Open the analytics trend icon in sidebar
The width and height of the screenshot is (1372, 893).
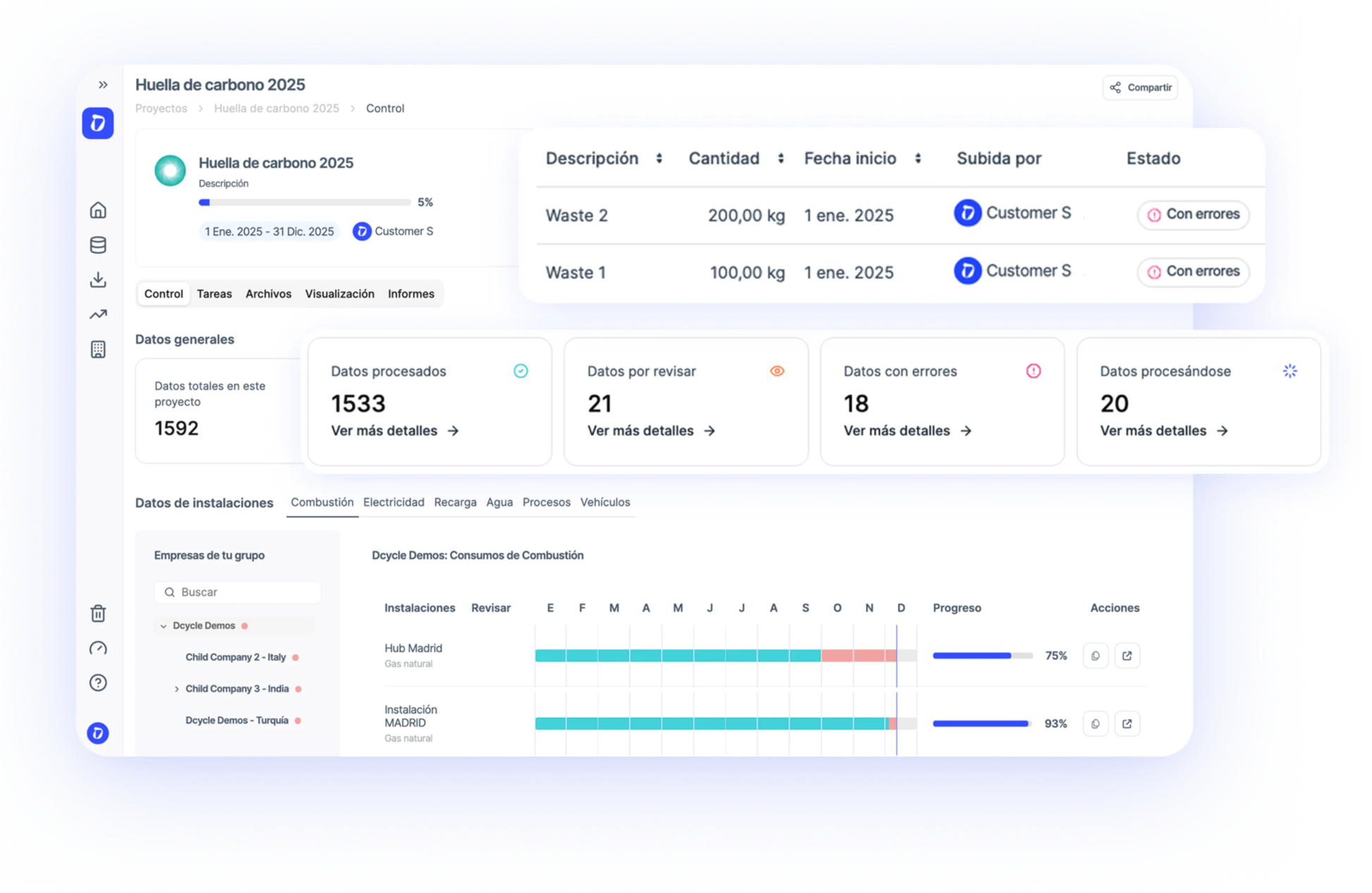pyautogui.click(x=98, y=314)
